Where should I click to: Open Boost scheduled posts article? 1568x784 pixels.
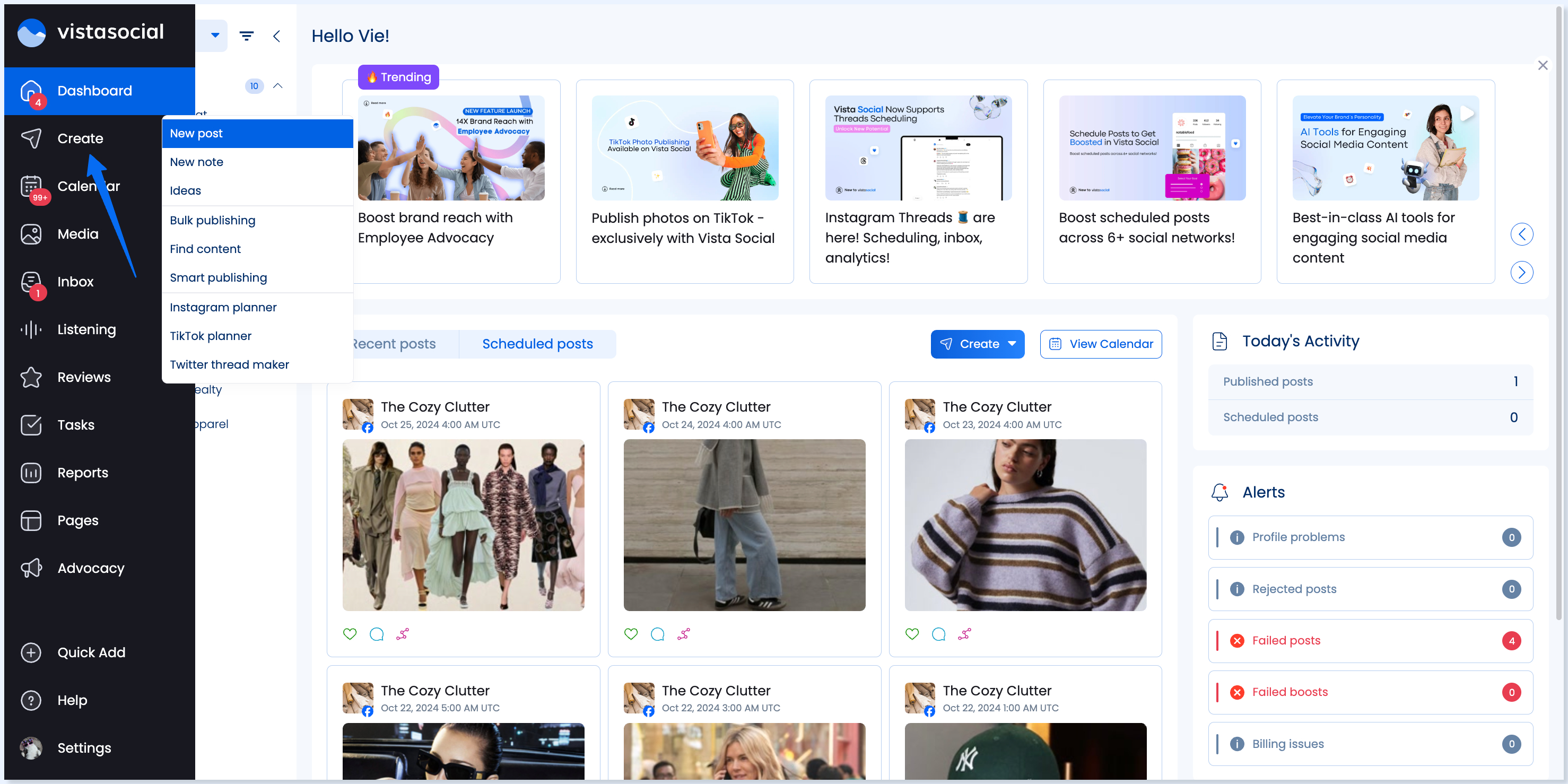pyautogui.click(x=1152, y=181)
